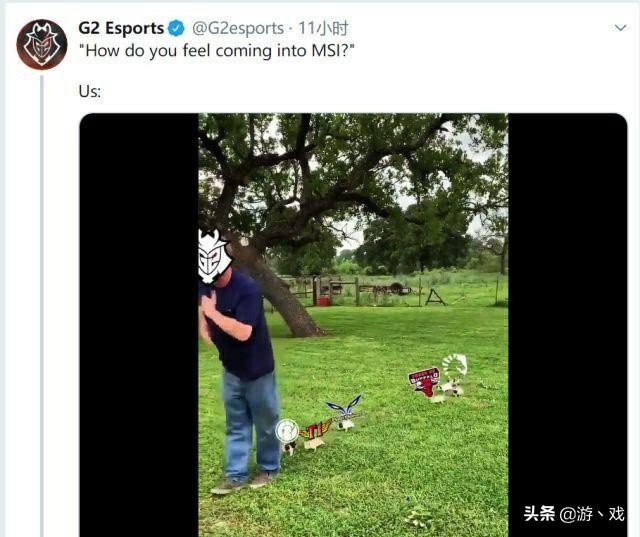This screenshot has width=640, height=537.
Task: Click the Flash Wolves blue wing logo
Action: pyautogui.click(x=345, y=408)
